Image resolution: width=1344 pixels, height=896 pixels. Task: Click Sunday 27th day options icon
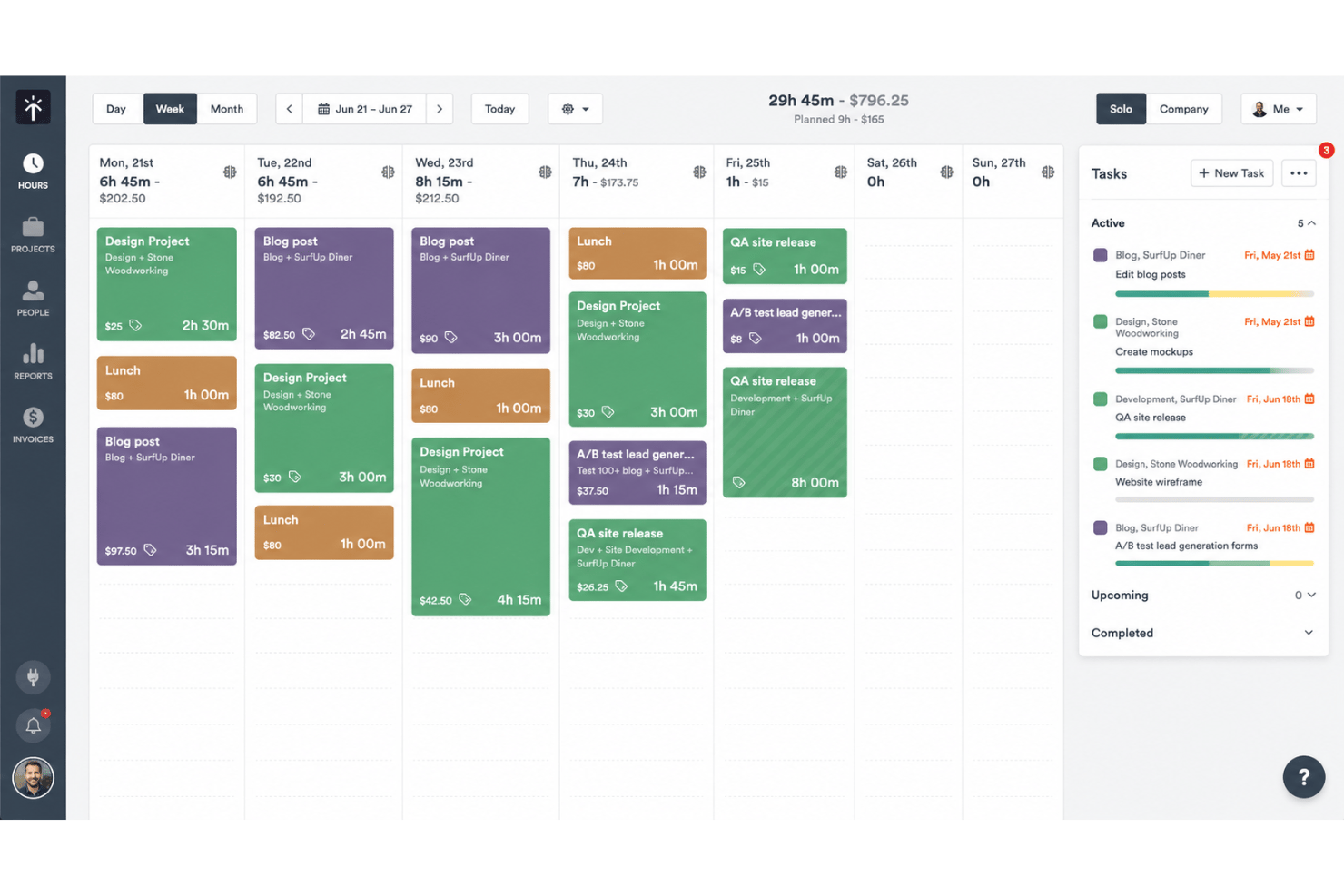coord(1048,172)
